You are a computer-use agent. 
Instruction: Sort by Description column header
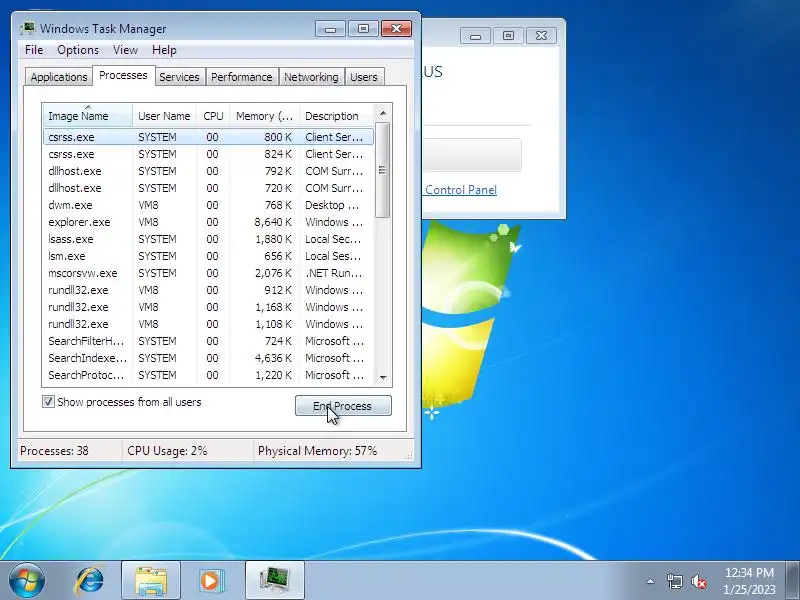tap(337, 116)
